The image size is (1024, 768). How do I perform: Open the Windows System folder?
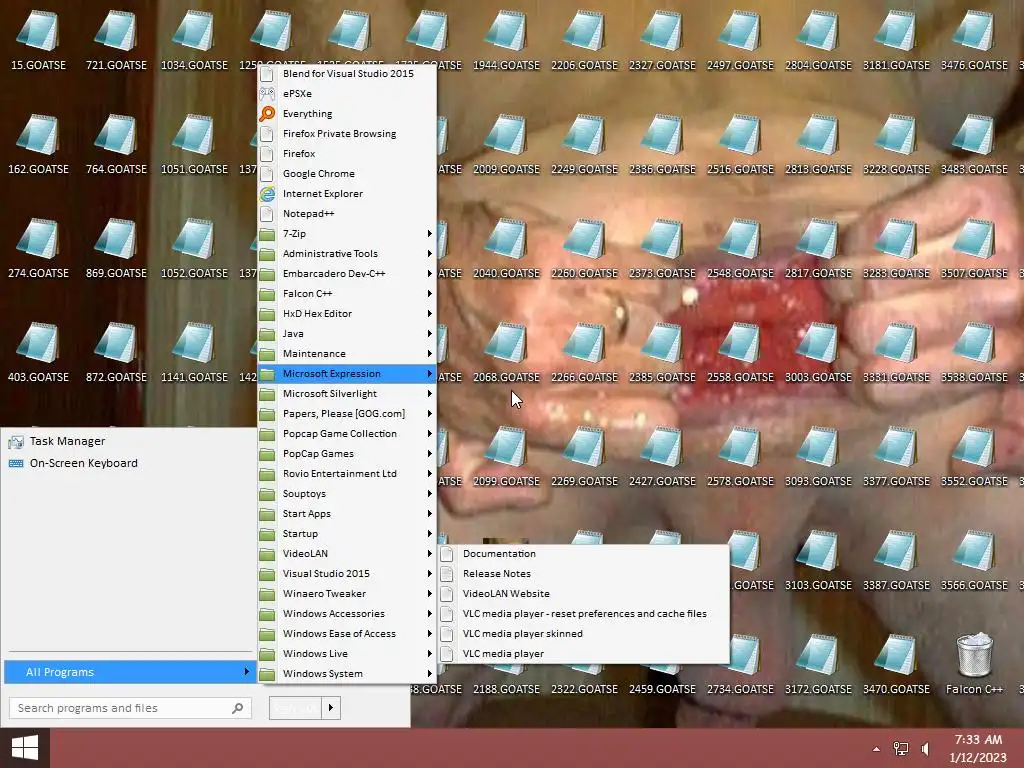click(347, 674)
